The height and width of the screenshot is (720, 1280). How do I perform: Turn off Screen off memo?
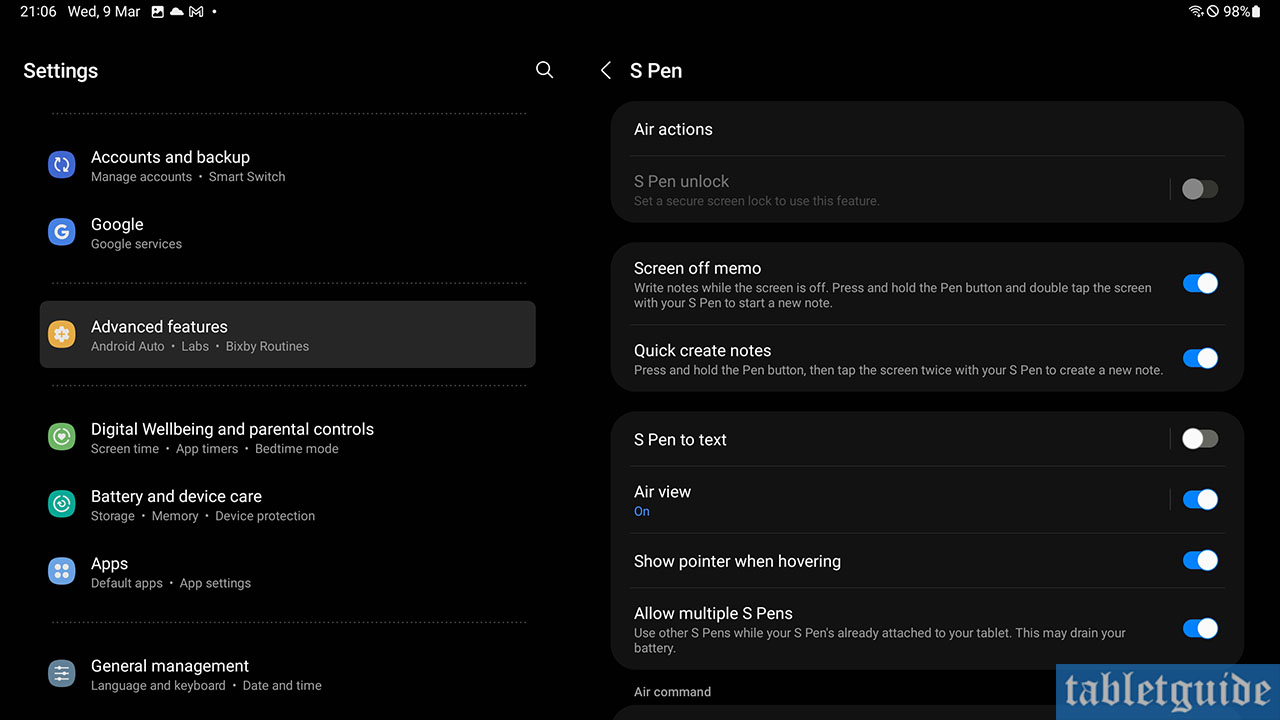[1199, 283]
